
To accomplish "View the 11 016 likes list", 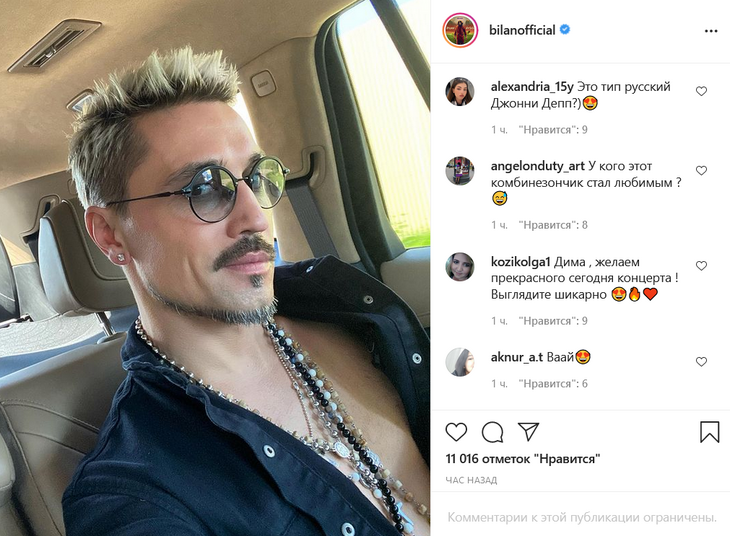I will click(x=522, y=459).
